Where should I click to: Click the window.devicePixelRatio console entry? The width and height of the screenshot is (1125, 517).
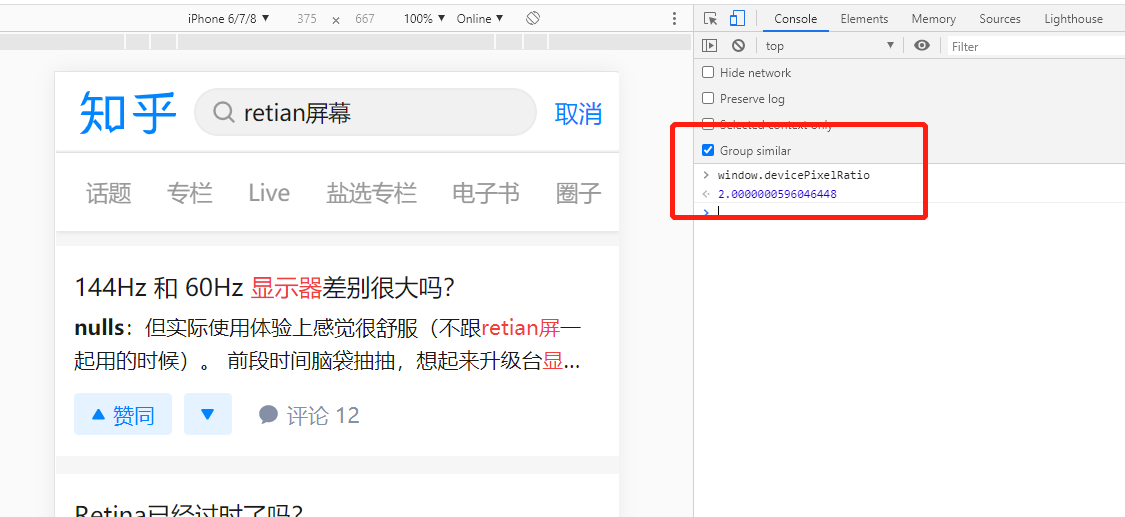pyautogui.click(x=793, y=175)
